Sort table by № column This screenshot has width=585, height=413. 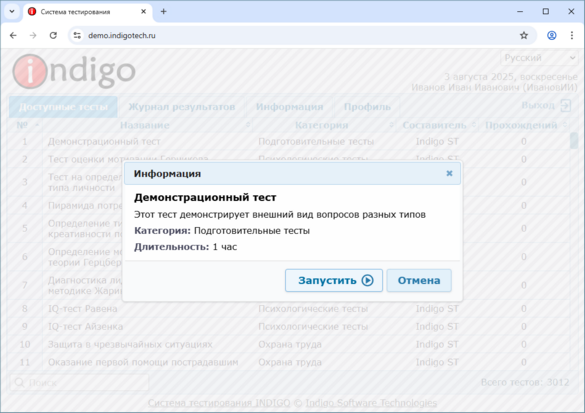pos(25,125)
